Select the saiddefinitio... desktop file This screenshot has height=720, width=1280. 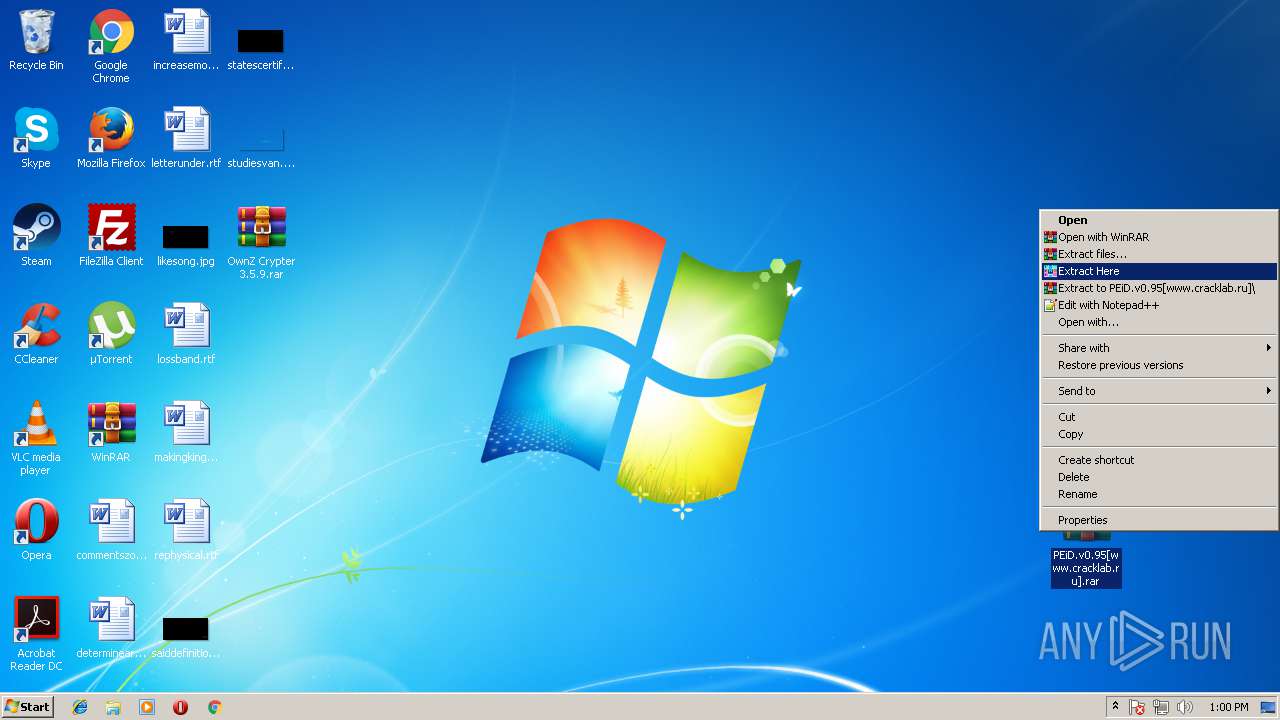(186, 638)
